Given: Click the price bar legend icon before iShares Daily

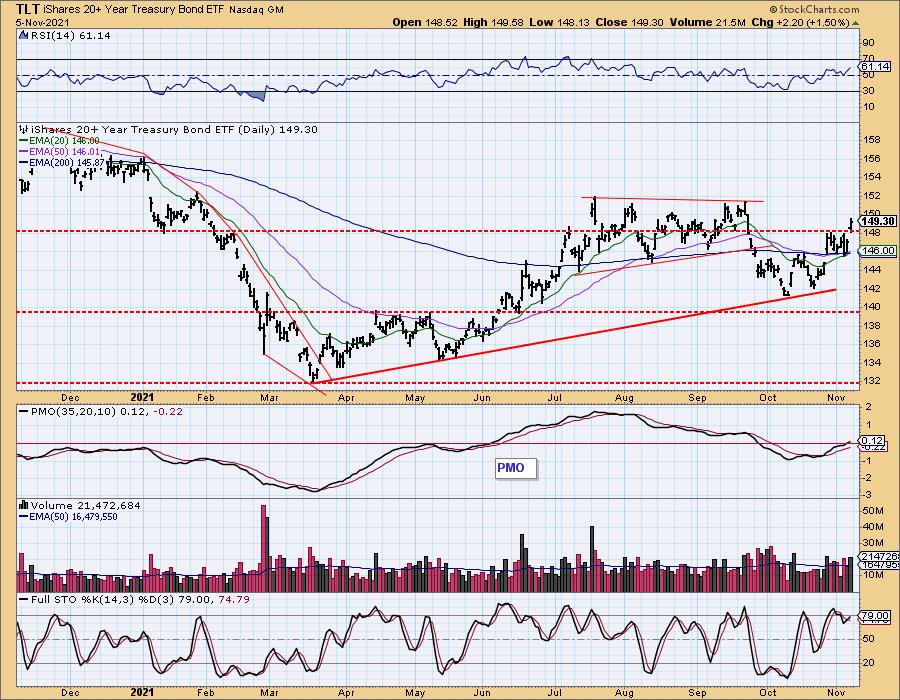Looking at the screenshot, I should 24,129.
